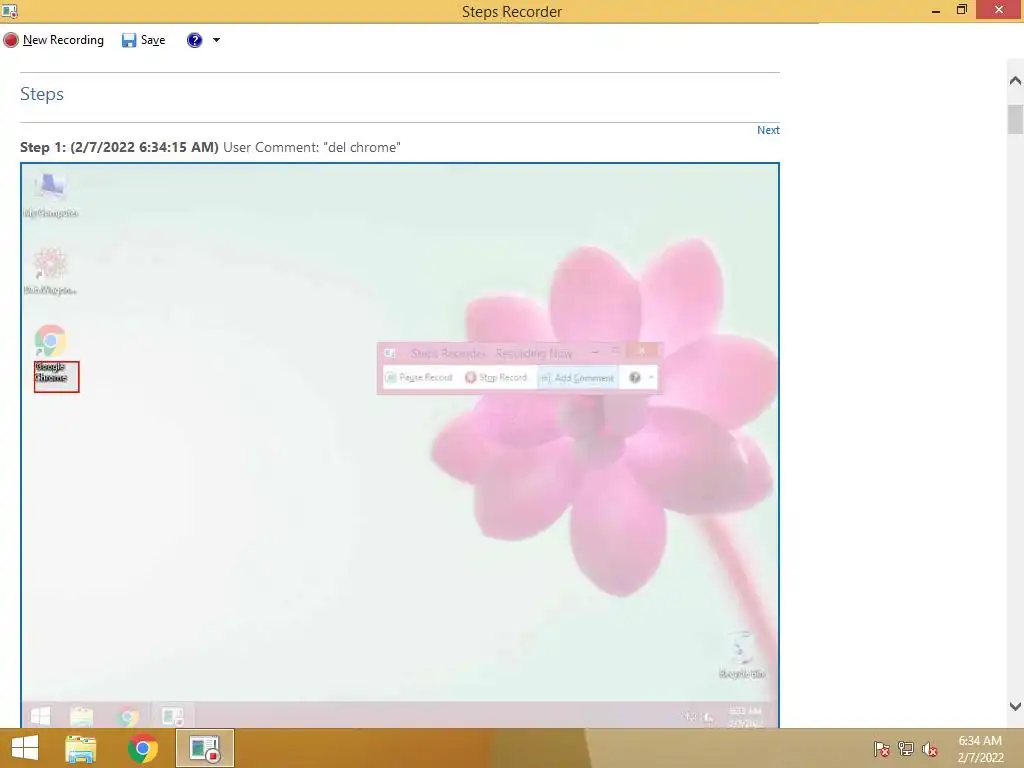Click Steps Recorder title bar app icon
The image size is (1024, 768).
click(x=10, y=10)
